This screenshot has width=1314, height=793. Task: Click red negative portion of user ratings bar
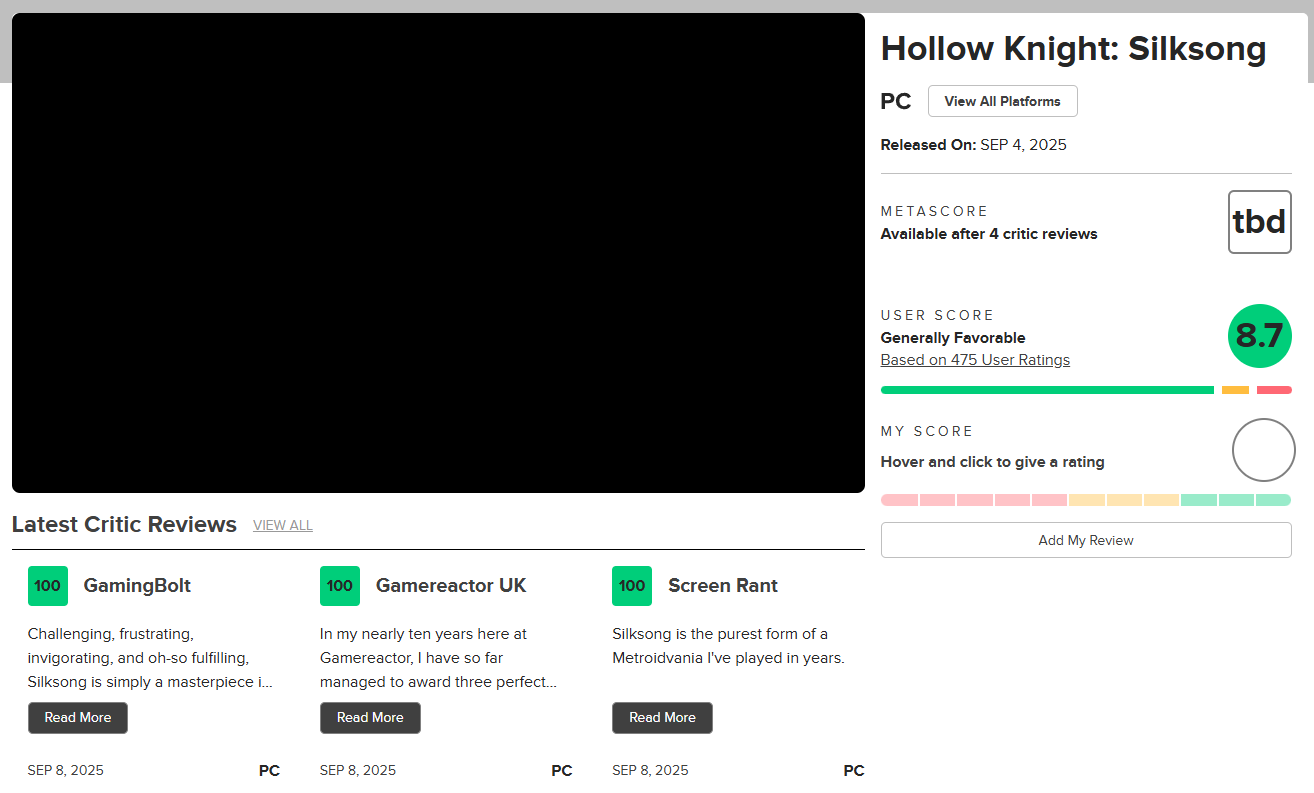pyautogui.click(x=1274, y=390)
